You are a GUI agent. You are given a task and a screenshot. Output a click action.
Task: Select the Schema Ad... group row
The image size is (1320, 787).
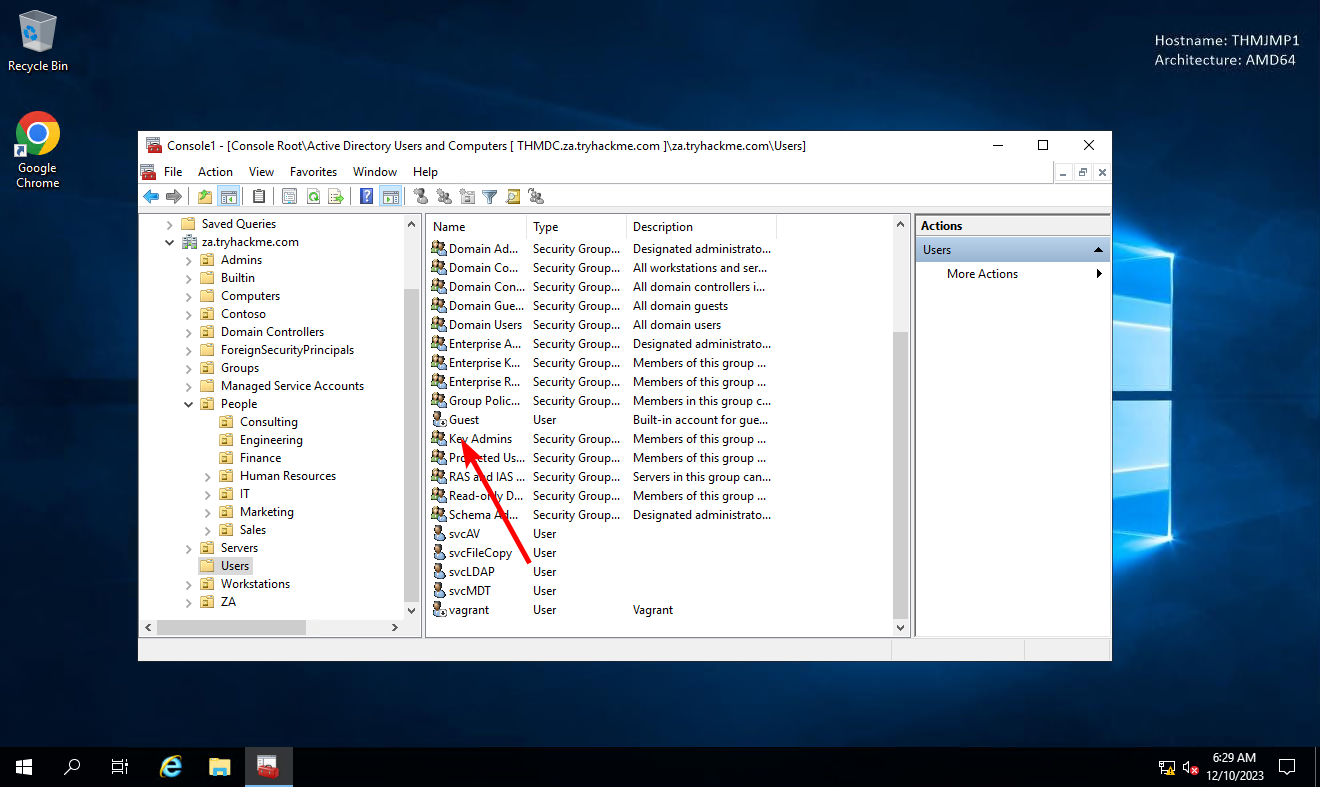click(602, 515)
